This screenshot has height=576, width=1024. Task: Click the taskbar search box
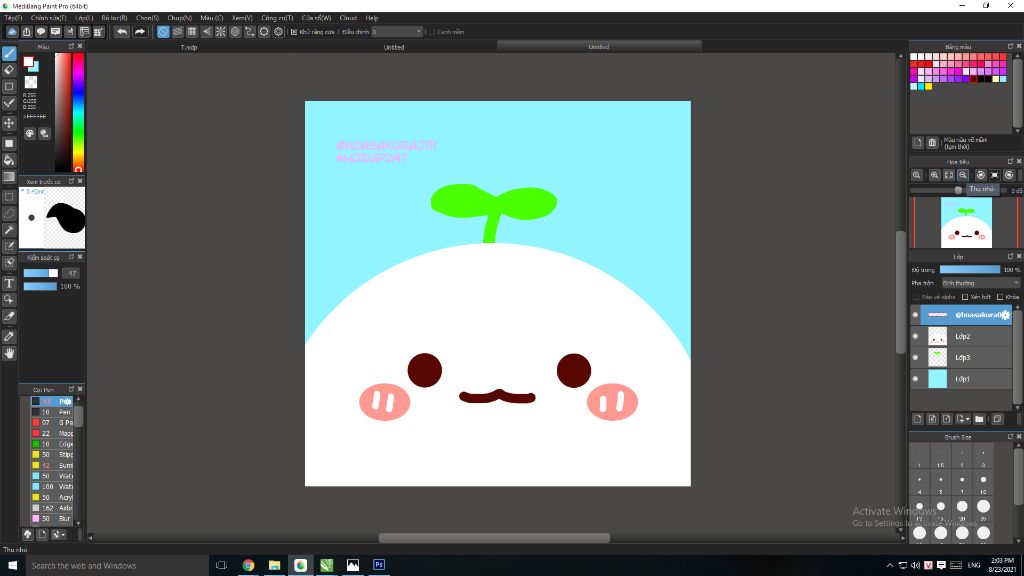(116, 566)
